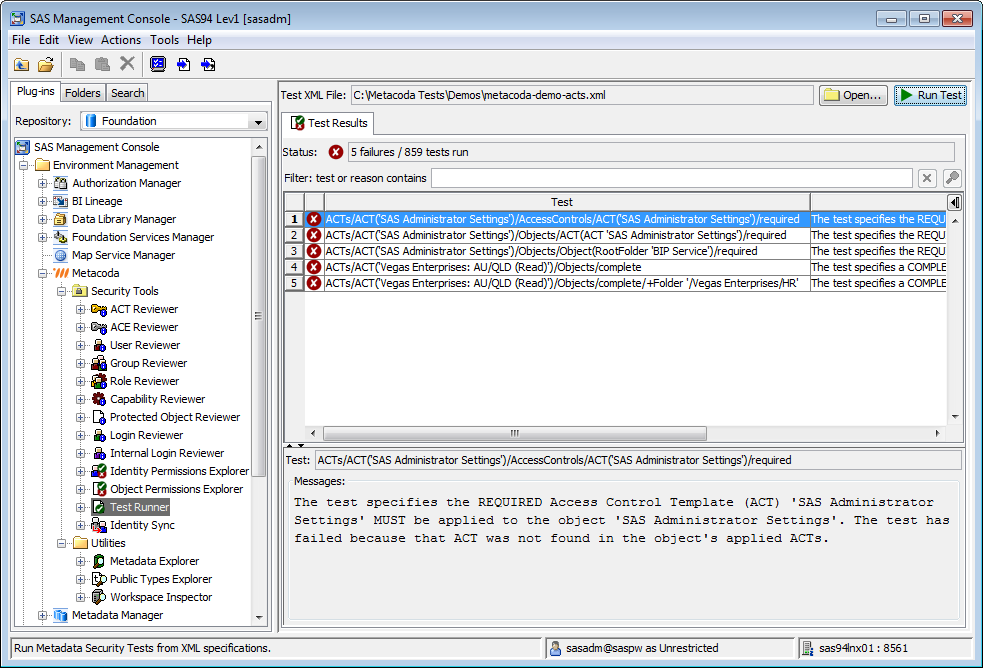
Task: Expand the Data Library Manager node
Action: (43, 219)
